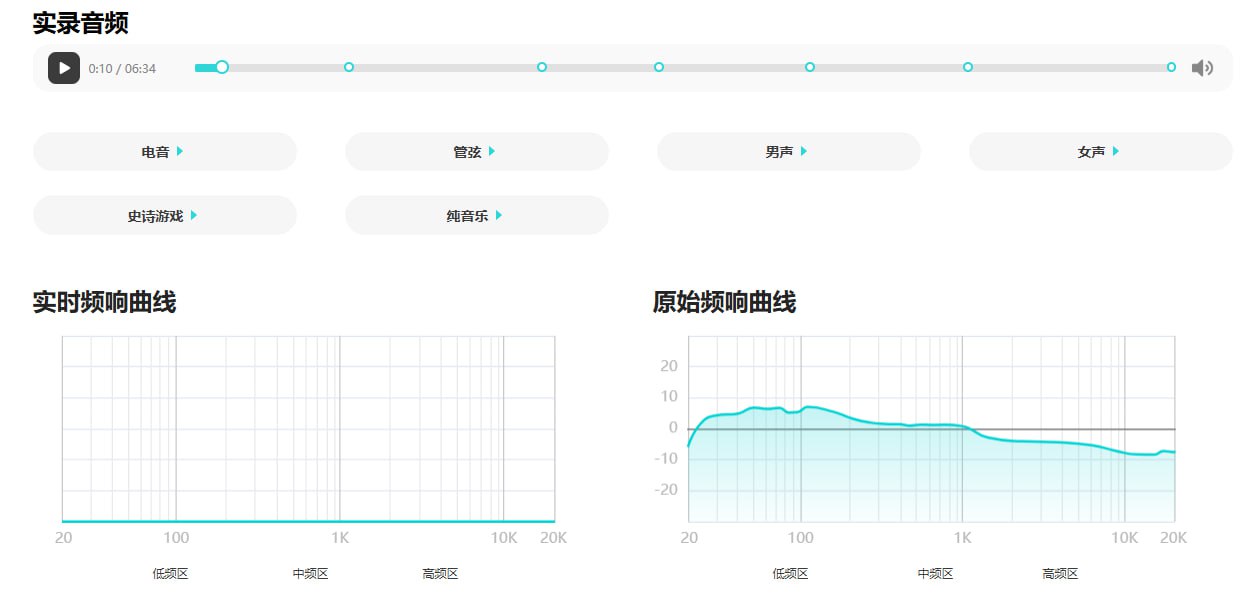Jump to first small marker after playhead
Image resolution: width=1250 pixels, height=601 pixels.
tap(349, 67)
